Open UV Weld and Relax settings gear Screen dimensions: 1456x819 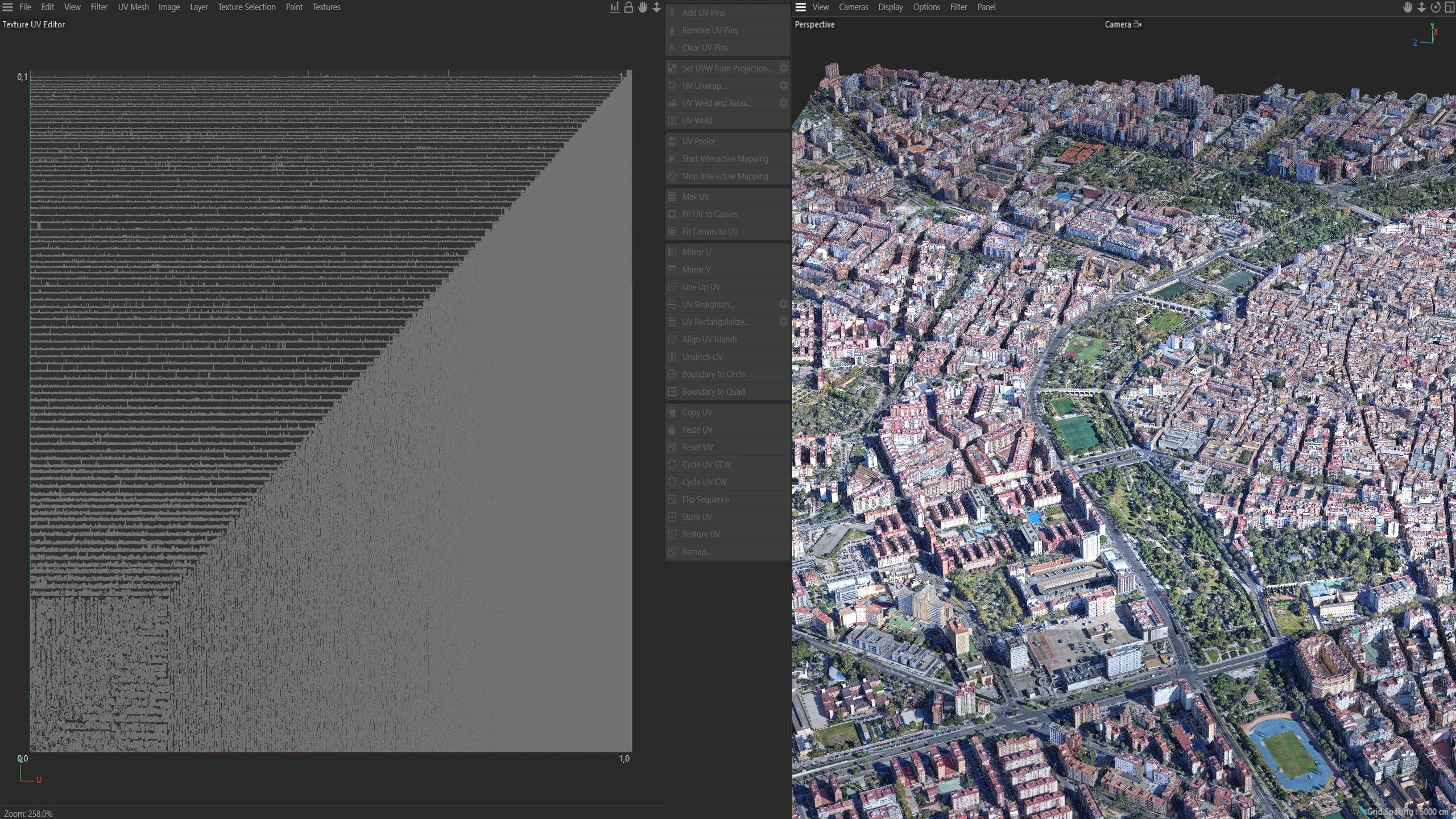coord(783,103)
